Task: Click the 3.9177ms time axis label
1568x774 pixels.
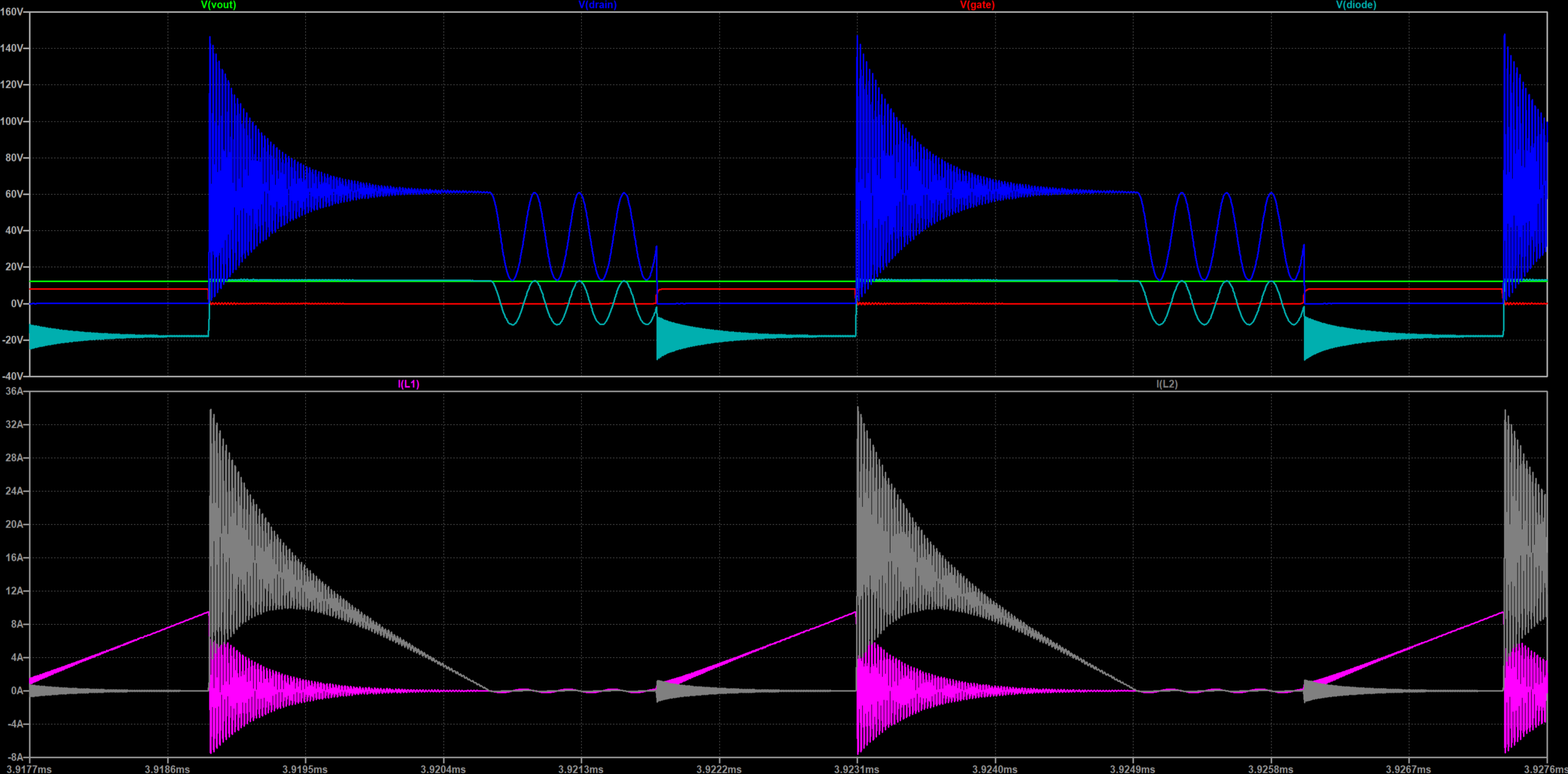Action: pyautogui.click(x=29, y=768)
